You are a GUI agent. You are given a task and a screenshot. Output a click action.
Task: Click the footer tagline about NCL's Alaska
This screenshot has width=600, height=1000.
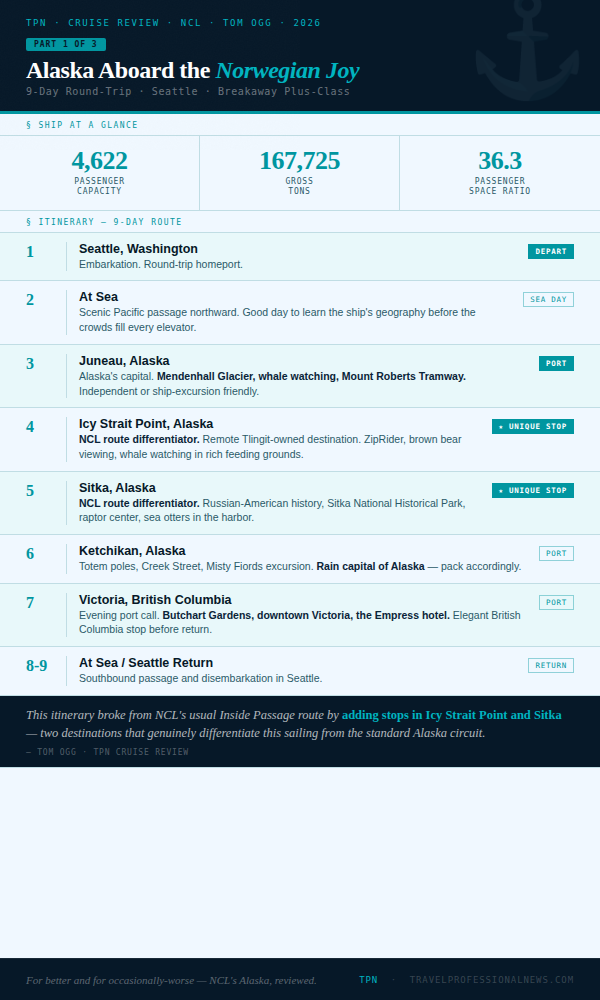[172, 980]
